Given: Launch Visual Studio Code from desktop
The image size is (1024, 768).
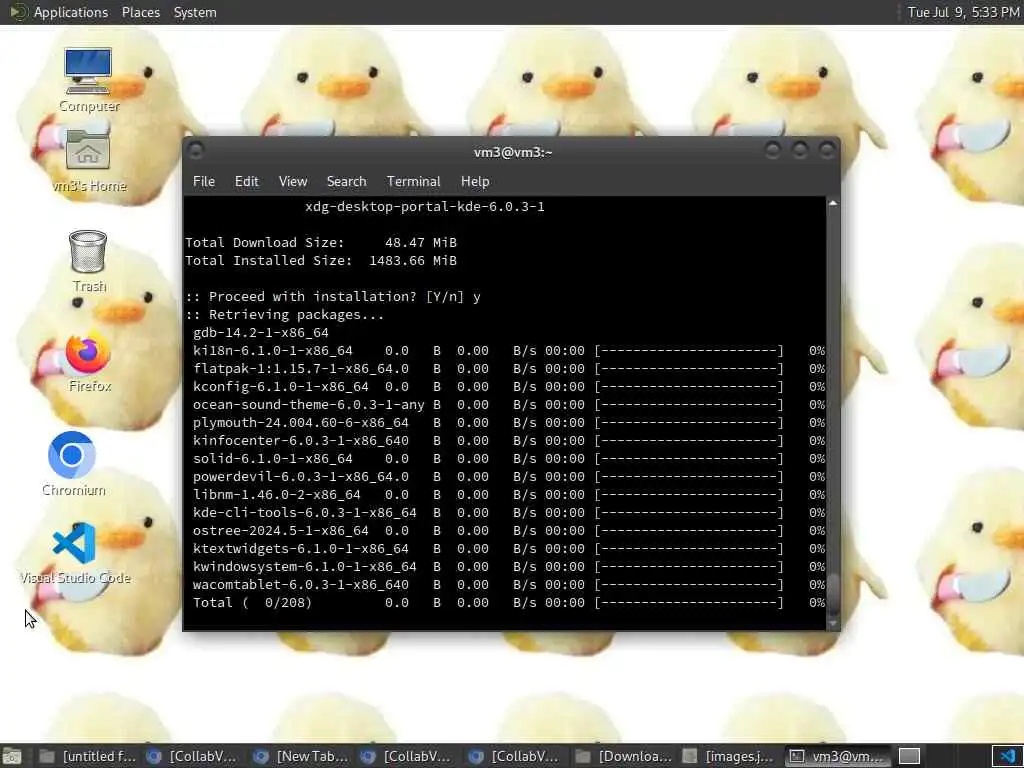Looking at the screenshot, I should (x=74, y=553).
